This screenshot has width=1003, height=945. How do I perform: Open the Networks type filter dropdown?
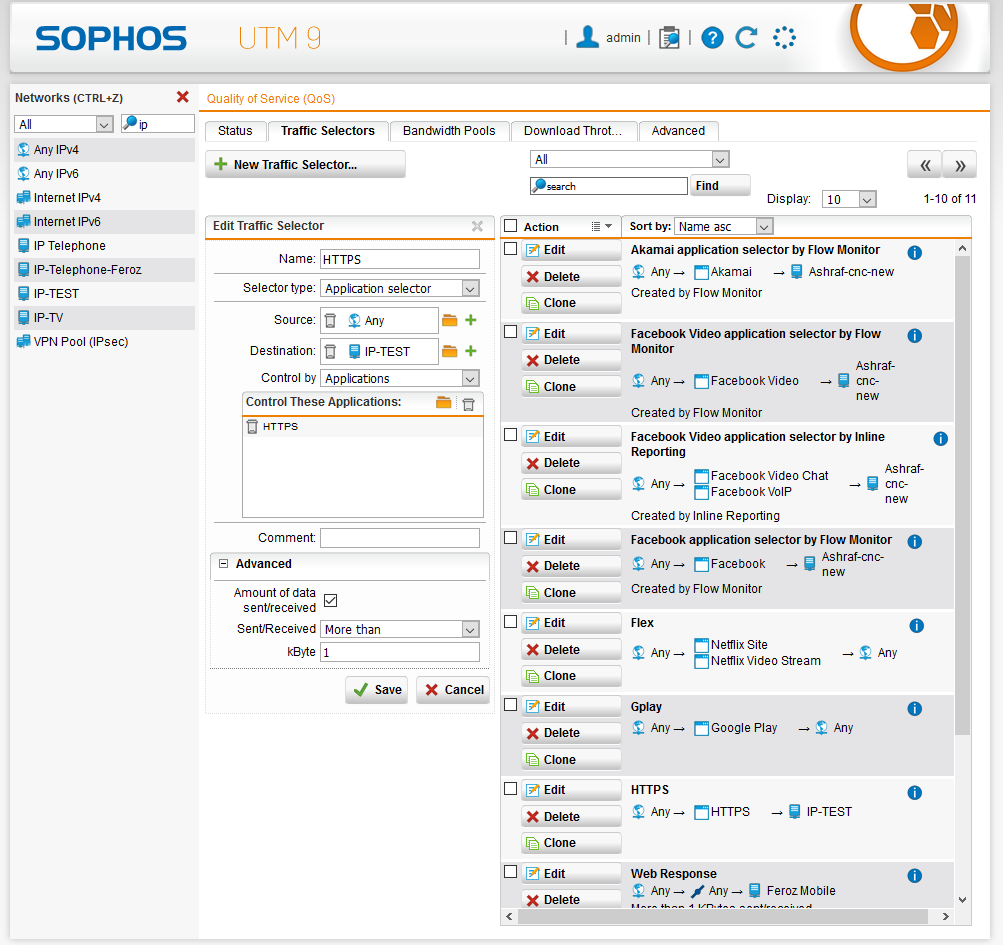pyautogui.click(x=64, y=124)
